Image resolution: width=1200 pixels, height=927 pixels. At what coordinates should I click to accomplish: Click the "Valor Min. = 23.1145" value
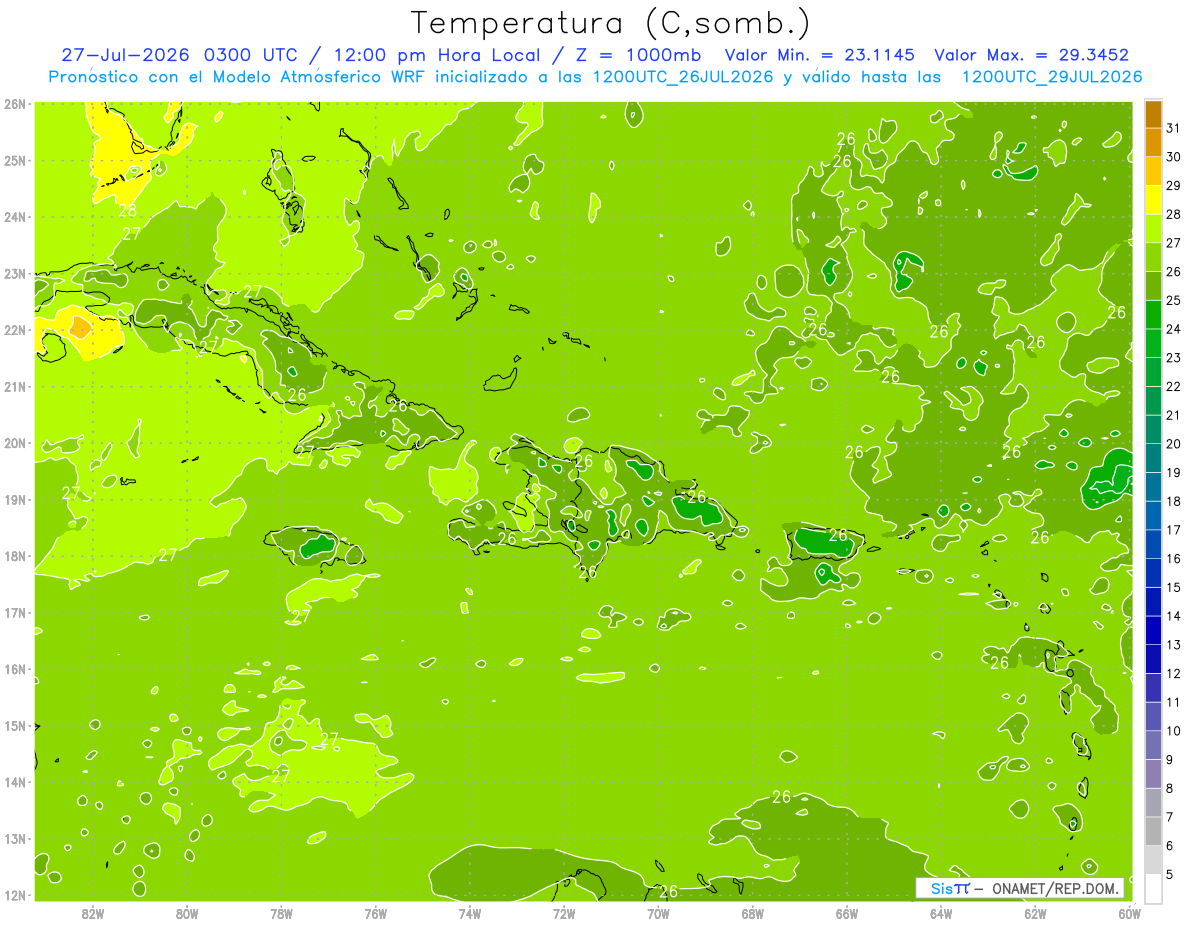point(820,55)
